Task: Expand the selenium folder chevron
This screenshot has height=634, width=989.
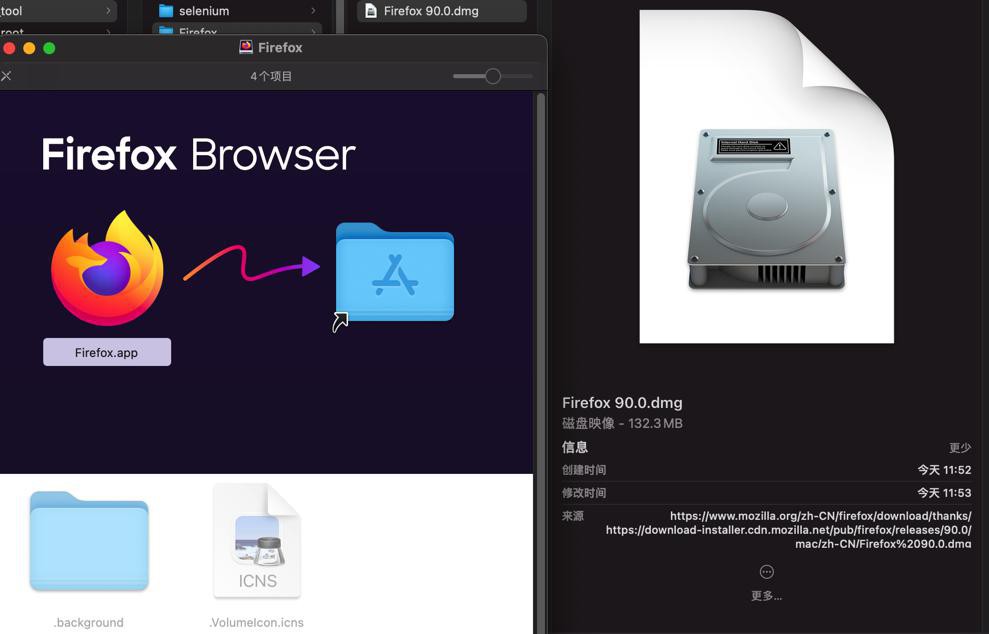Action: tap(313, 11)
